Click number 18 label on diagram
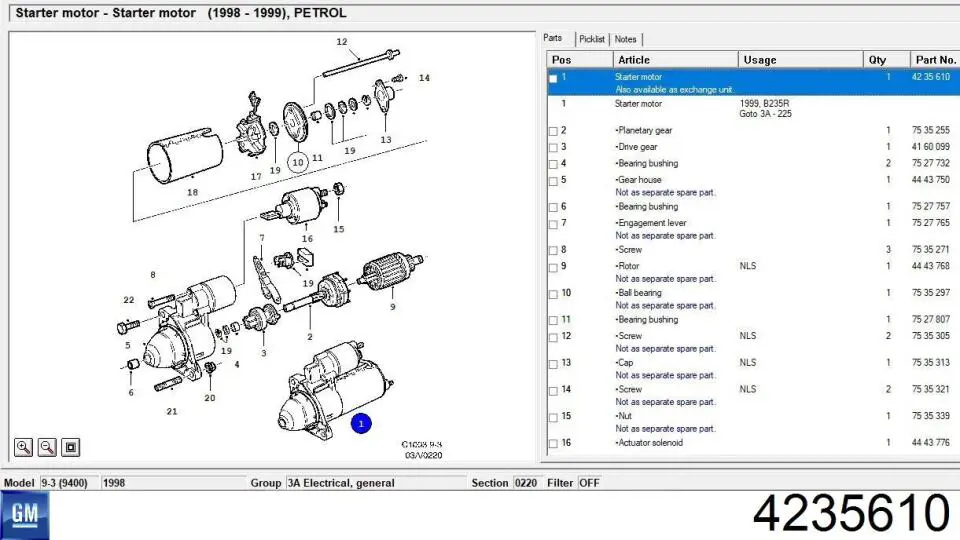Viewport: 960px width, 540px height. click(192, 192)
